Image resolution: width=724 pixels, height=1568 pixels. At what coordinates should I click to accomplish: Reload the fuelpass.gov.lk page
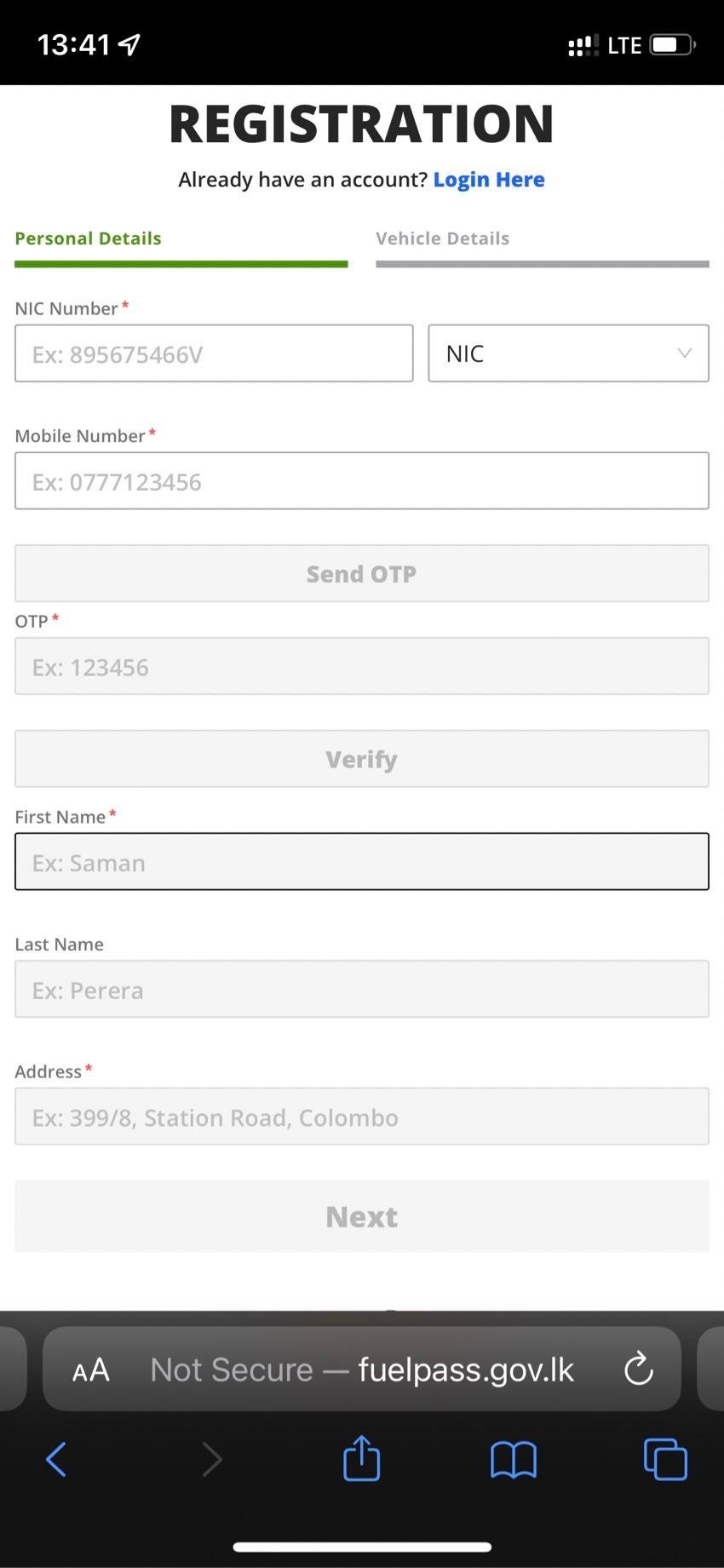point(638,1369)
